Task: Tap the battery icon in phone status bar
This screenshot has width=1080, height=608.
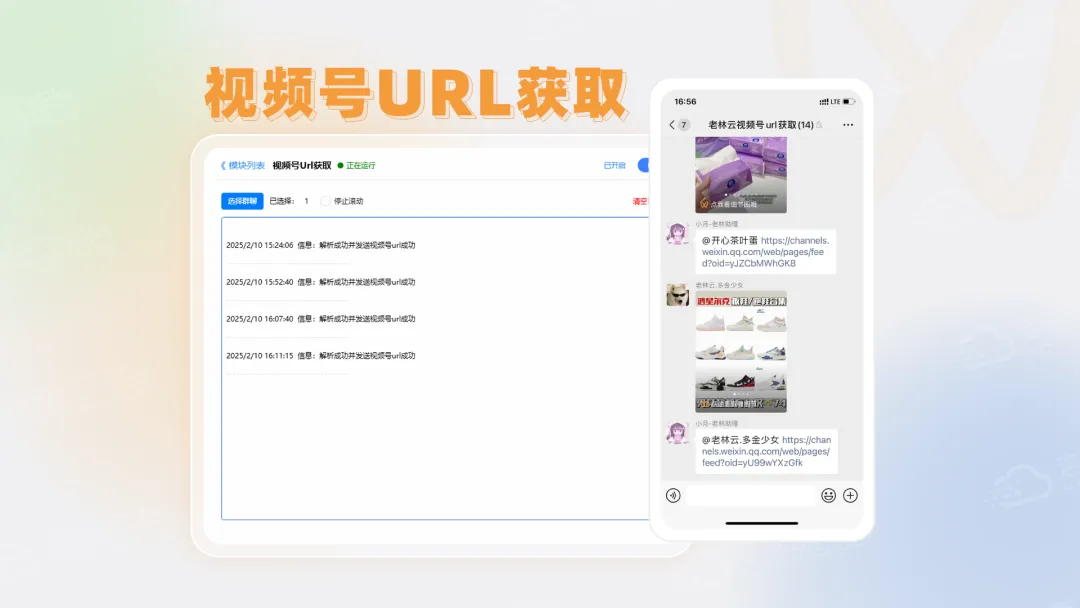Action: tap(849, 101)
